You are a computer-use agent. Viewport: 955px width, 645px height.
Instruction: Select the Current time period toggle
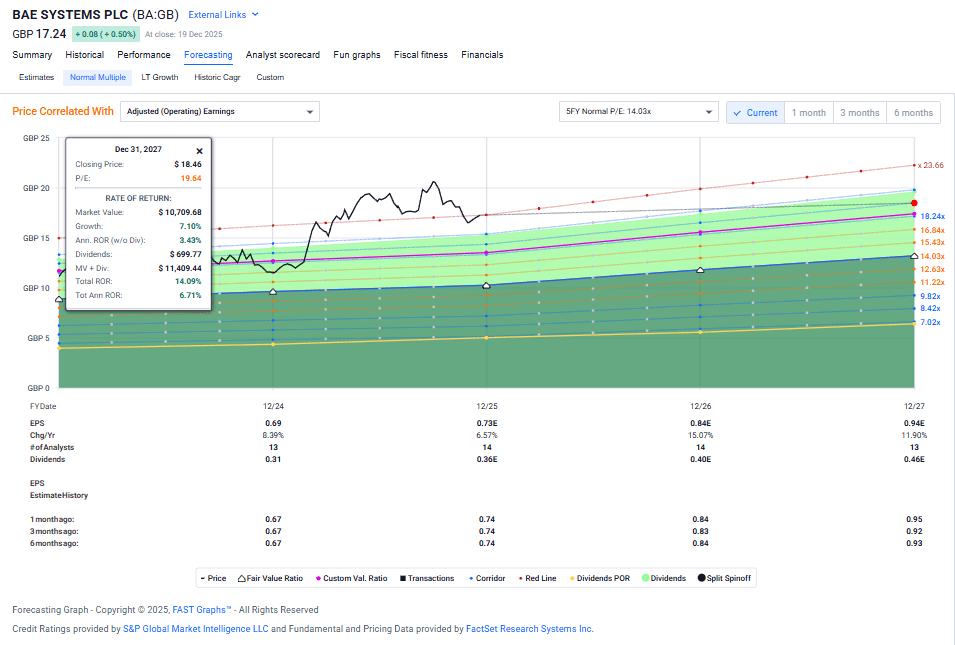[x=755, y=113]
